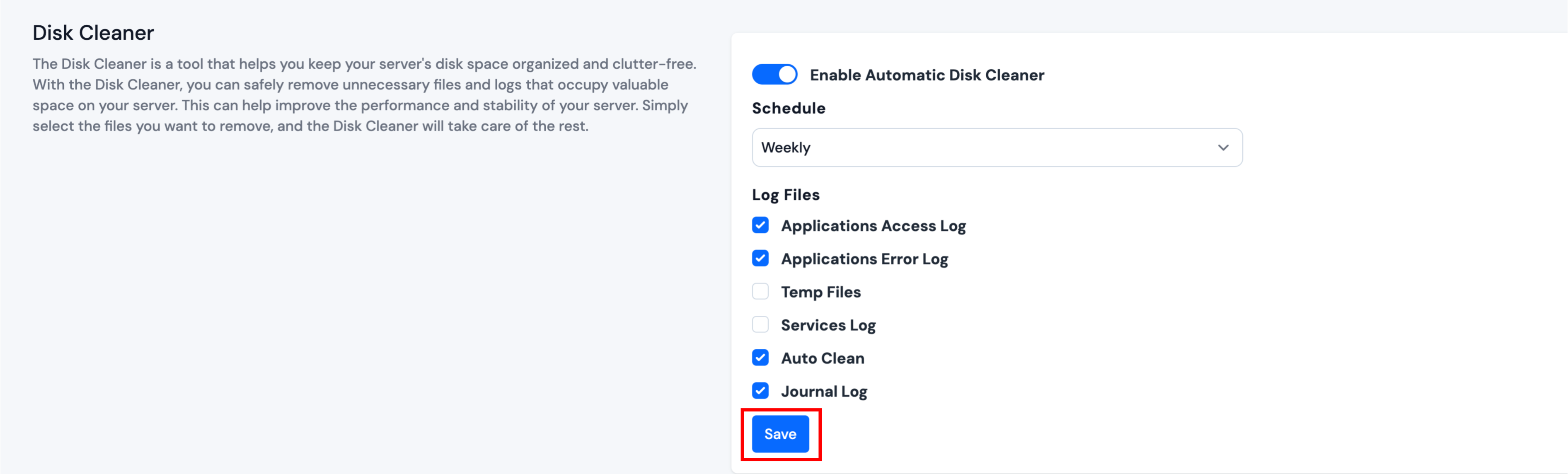
Task: Open the Schedule dropdown showing Weekly
Action: pyautogui.click(x=997, y=147)
